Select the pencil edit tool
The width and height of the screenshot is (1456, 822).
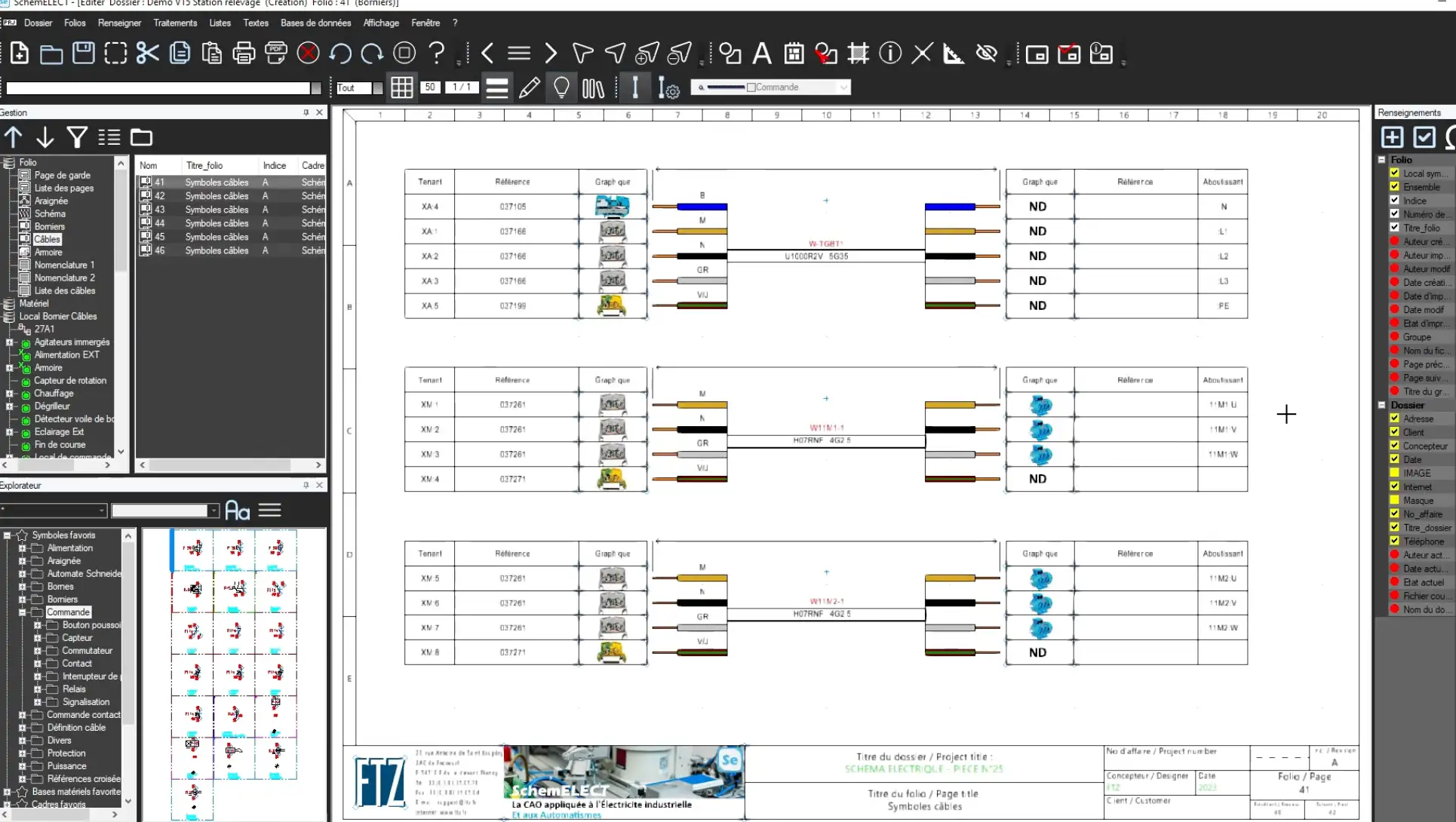530,88
